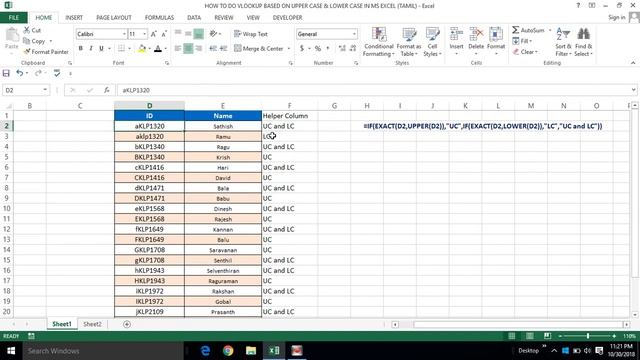This screenshot has width=640, height=360.
Task: Click the Zoom slider handle
Action: [588, 336]
